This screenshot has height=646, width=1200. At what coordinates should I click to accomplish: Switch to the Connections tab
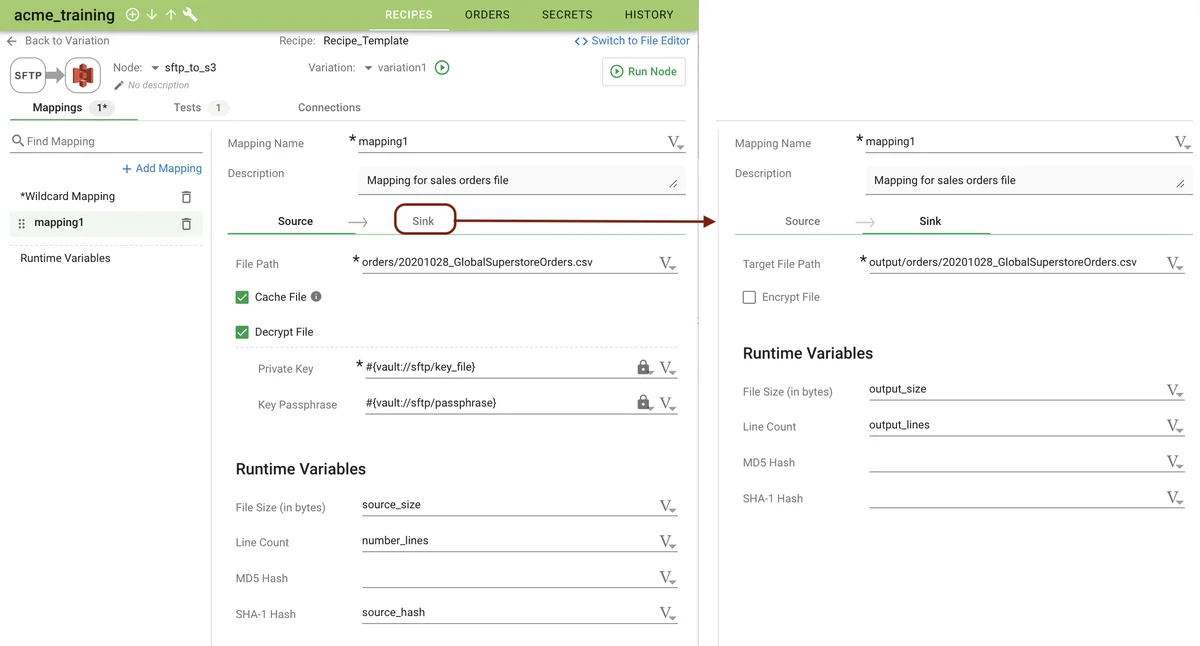(x=329, y=108)
